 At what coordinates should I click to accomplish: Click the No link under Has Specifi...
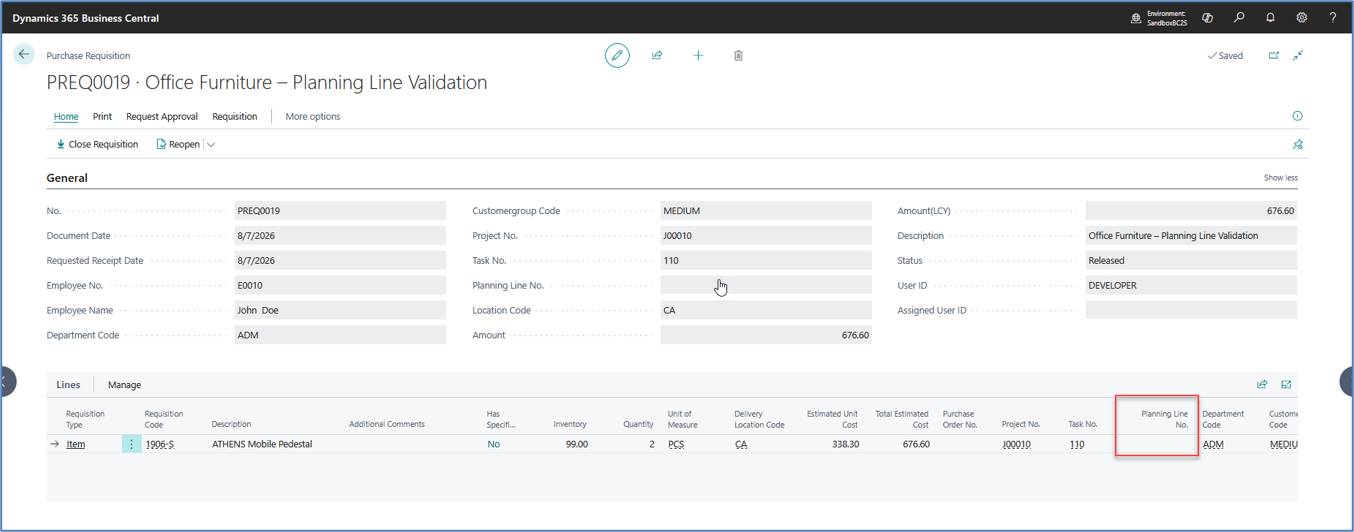tap(493, 444)
